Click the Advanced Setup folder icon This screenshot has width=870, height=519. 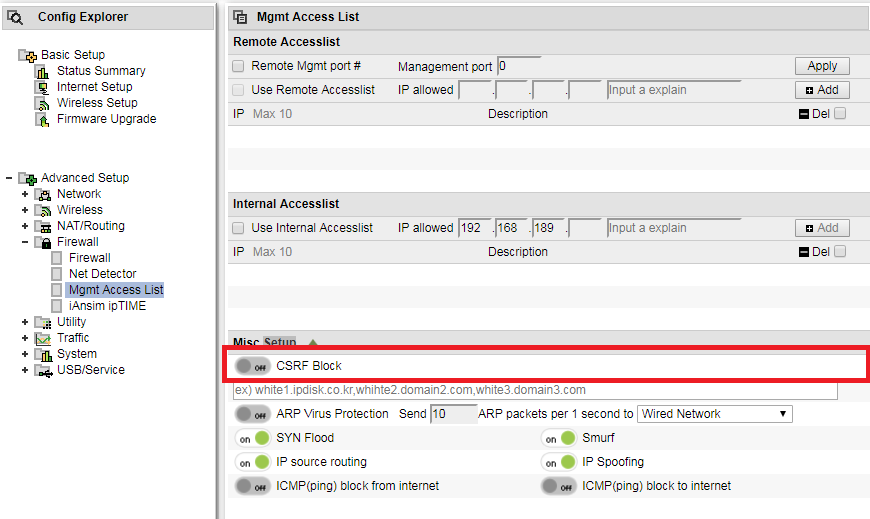point(28,178)
